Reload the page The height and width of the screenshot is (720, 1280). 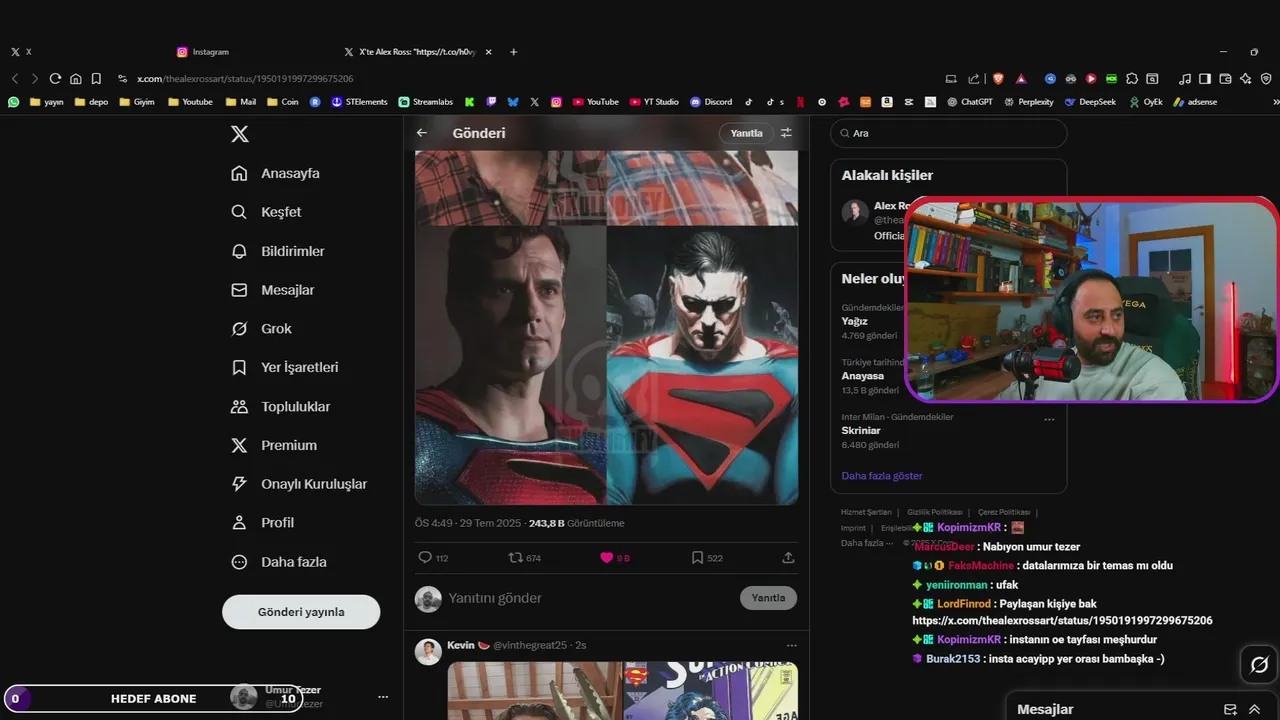click(55, 78)
